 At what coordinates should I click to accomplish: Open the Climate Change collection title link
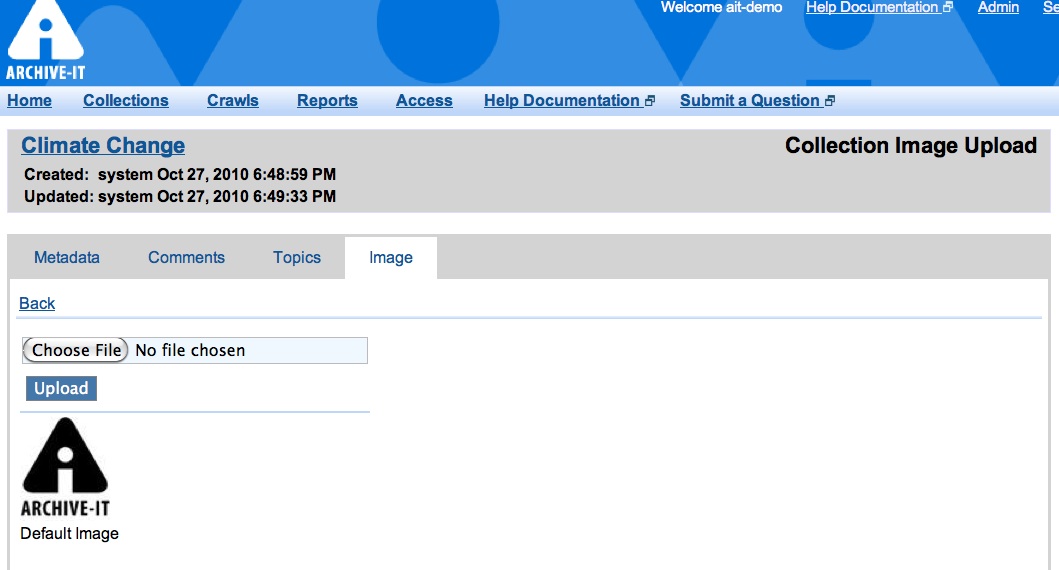coord(103,146)
